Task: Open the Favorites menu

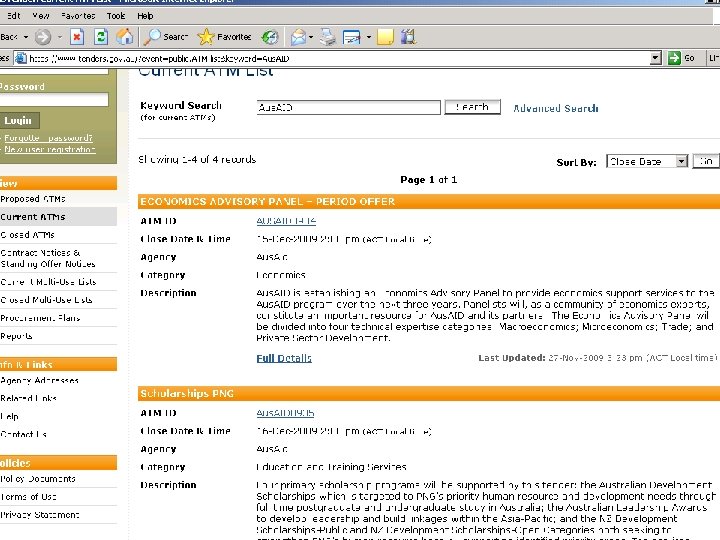Action: coord(78,16)
